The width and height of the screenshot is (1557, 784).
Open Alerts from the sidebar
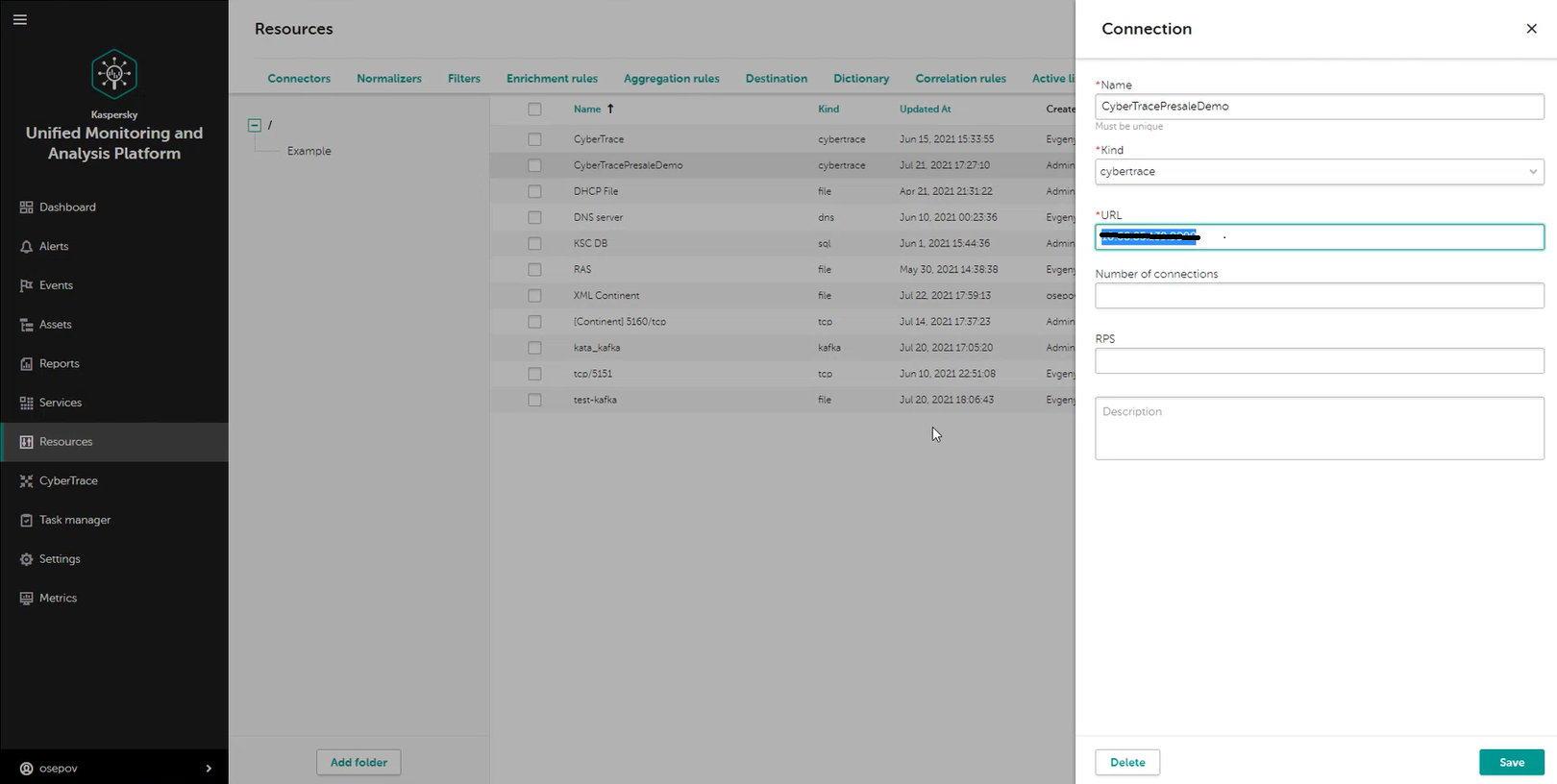(114, 247)
